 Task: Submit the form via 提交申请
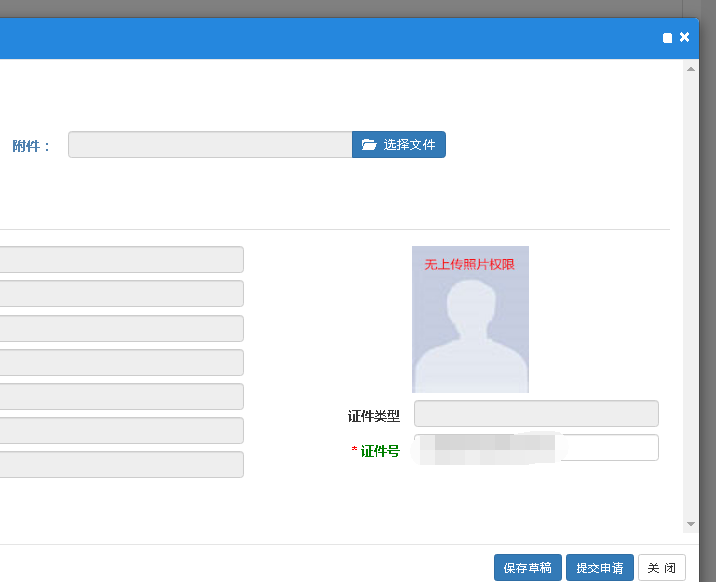pyautogui.click(x=600, y=568)
